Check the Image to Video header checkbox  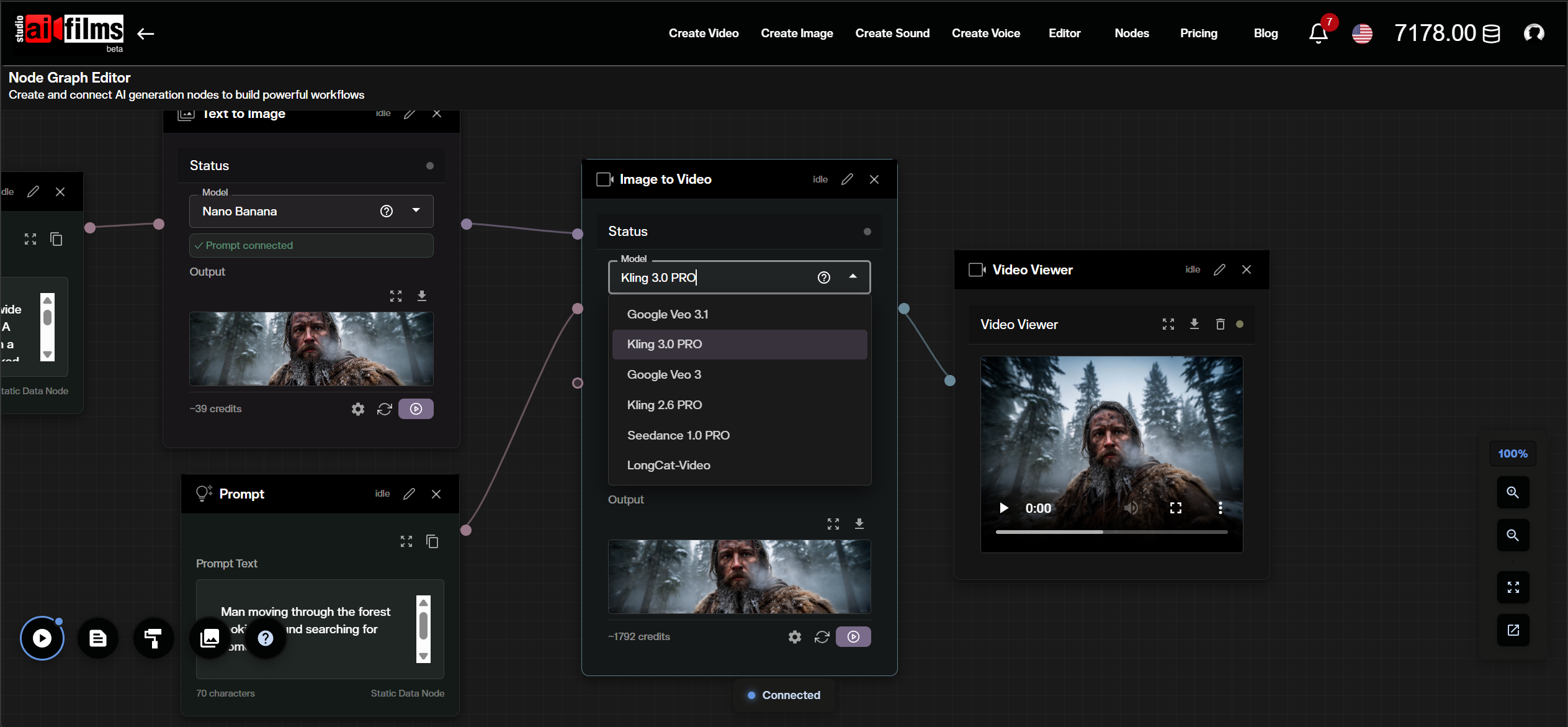pyautogui.click(x=604, y=179)
